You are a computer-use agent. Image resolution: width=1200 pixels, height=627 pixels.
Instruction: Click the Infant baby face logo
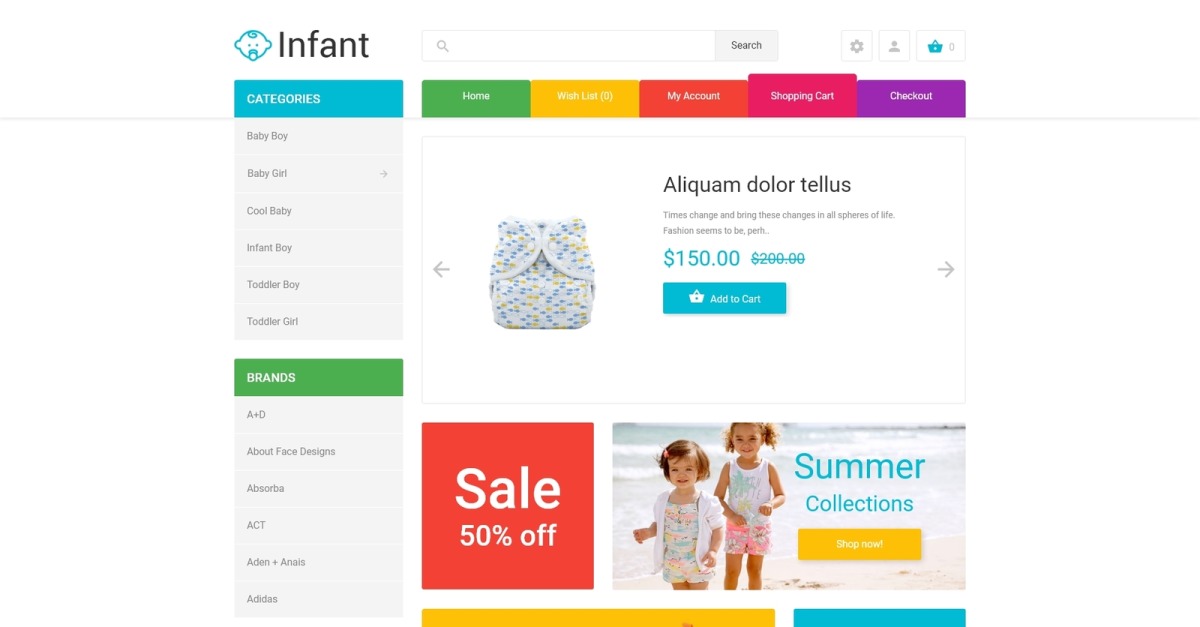coord(253,45)
